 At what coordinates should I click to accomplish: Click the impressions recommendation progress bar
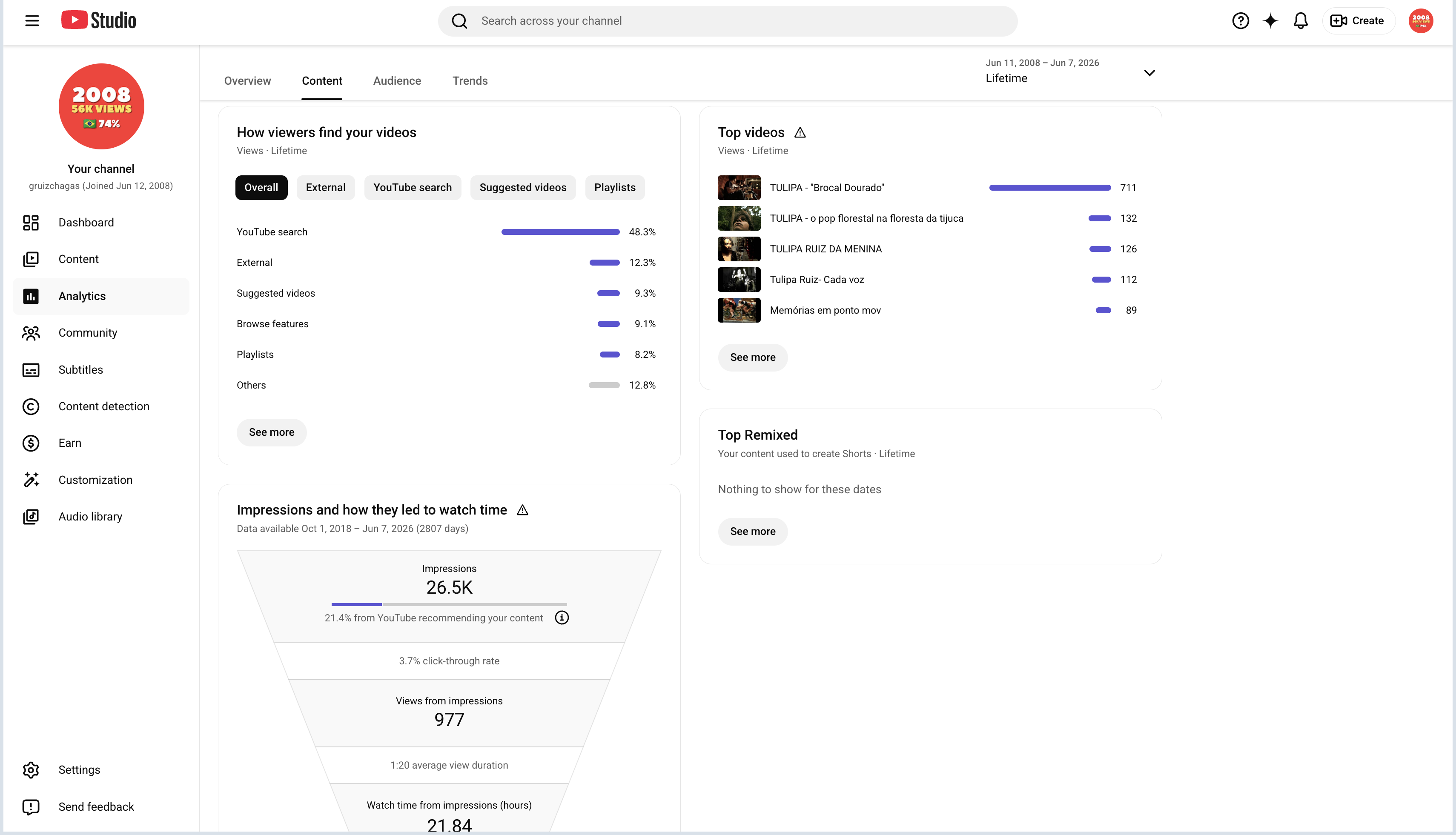pyautogui.click(x=449, y=604)
